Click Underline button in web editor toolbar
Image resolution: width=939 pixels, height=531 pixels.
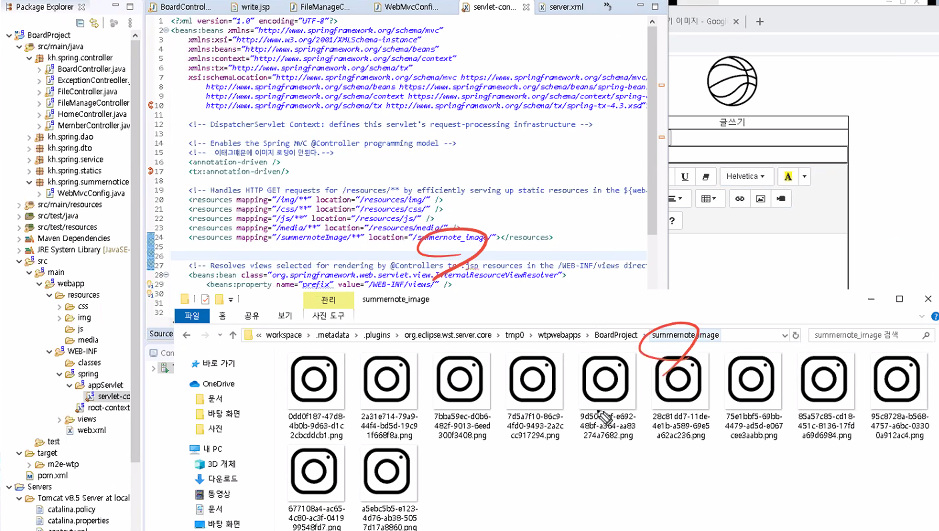tap(684, 177)
